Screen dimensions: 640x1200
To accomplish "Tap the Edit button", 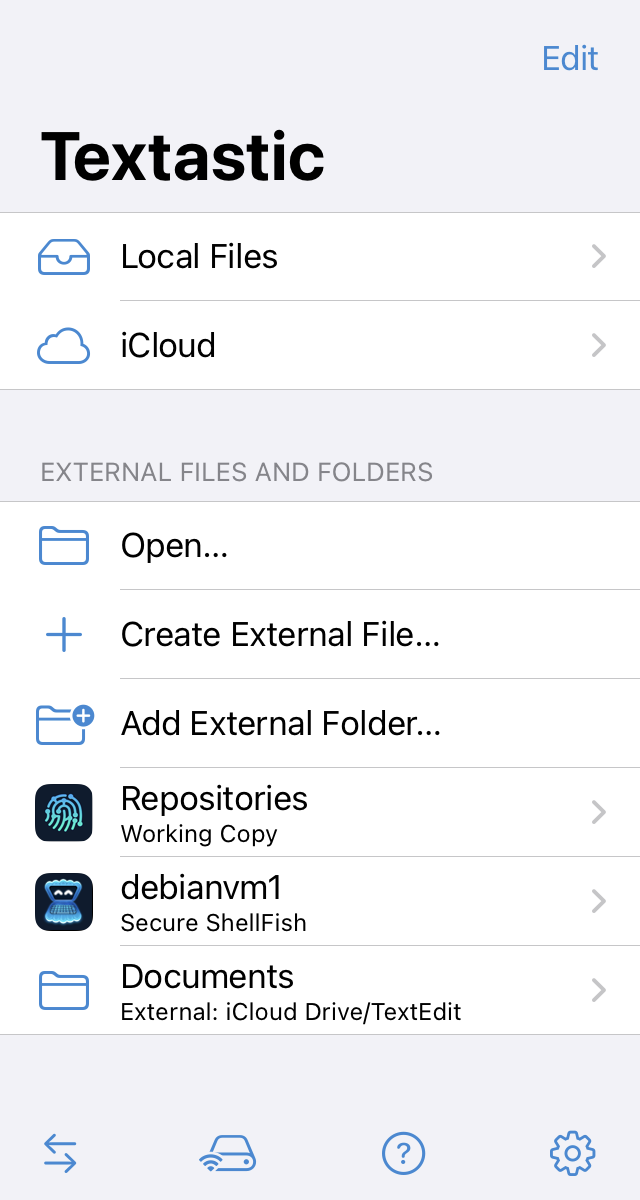I will tap(570, 58).
